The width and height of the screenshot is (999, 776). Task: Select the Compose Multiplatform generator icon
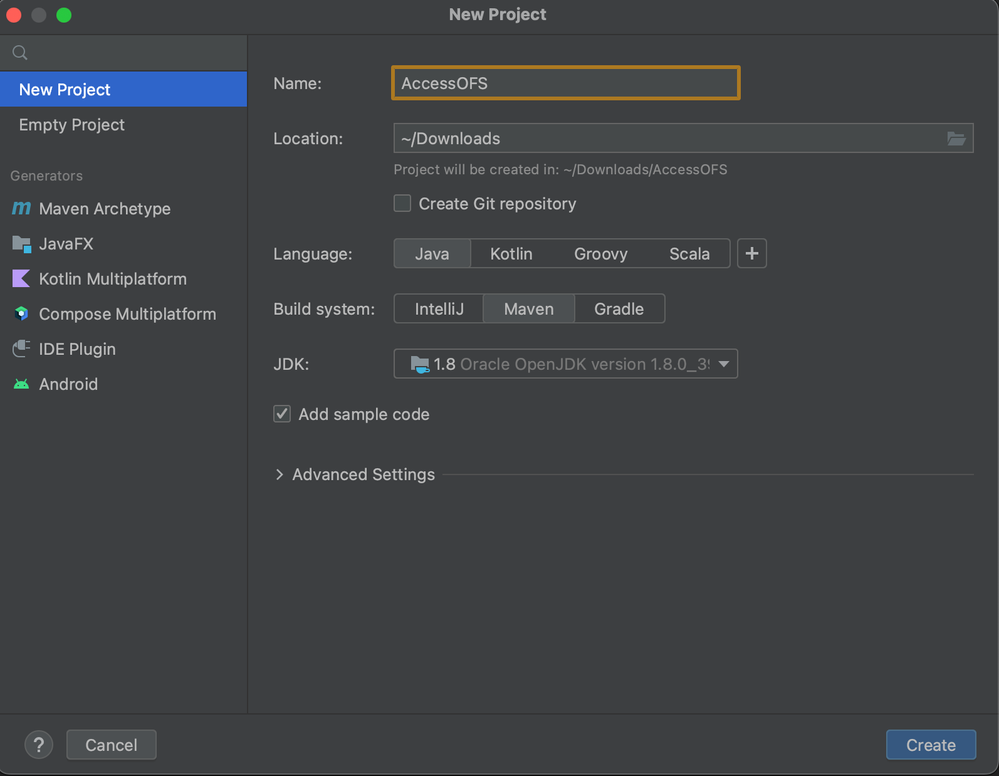click(x=22, y=313)
